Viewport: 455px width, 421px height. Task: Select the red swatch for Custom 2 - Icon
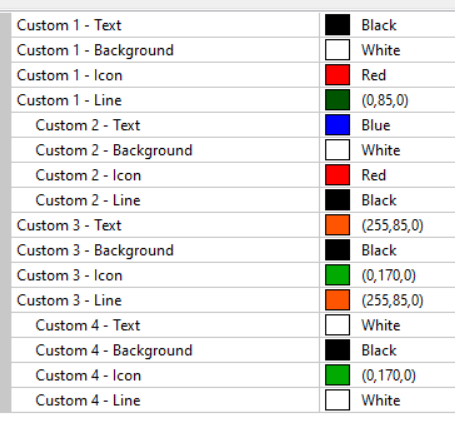(337, 175)
